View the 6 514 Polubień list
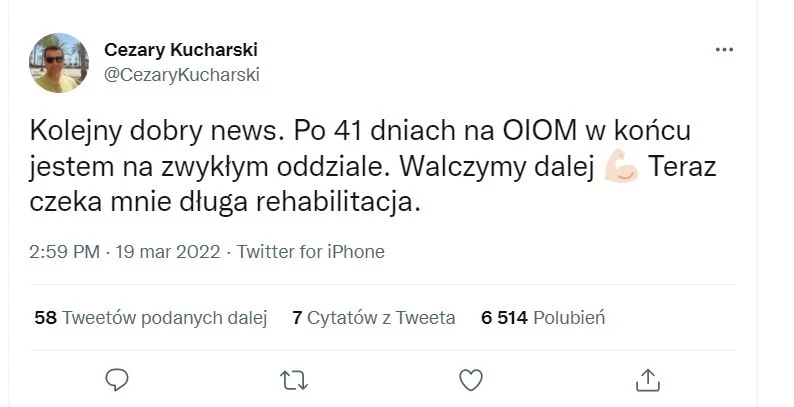Viewport: 794px width, 407px height. coord(543,318)
